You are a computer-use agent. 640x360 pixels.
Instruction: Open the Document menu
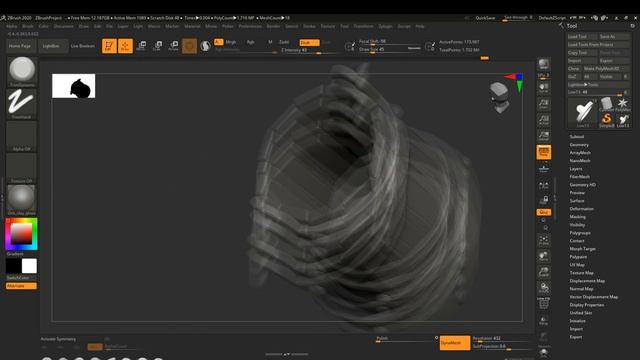coord(63,26)
